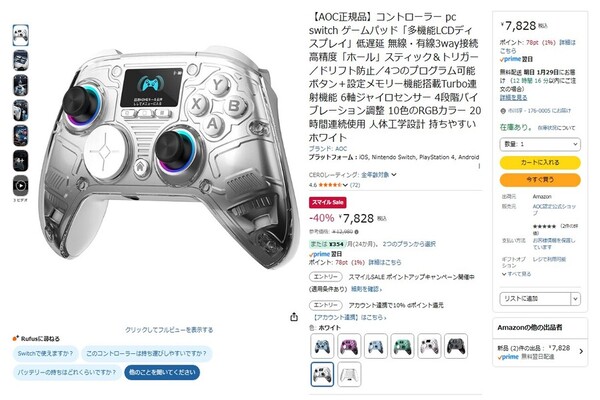This screenshot has width=600, height=400.
Task: Expand the arrow beside リストに追加
Action: (576, 299)
